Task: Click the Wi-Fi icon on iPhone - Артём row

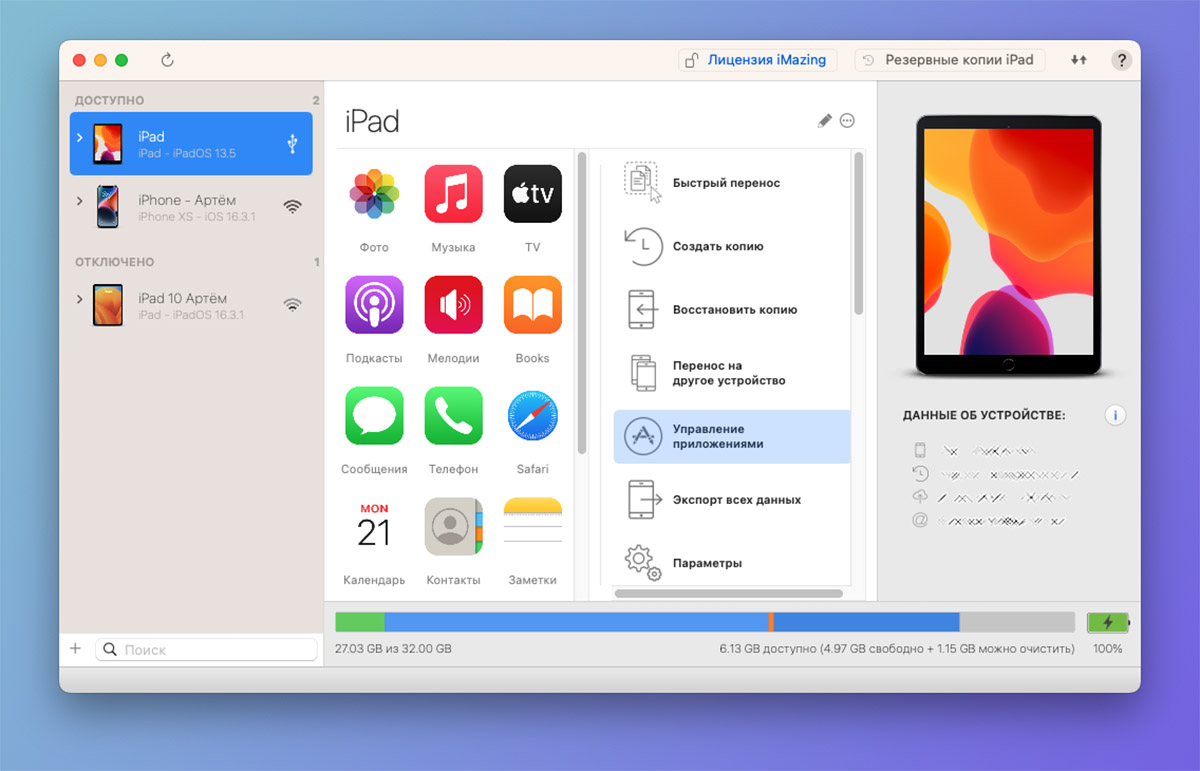Action: coord(292,207)
